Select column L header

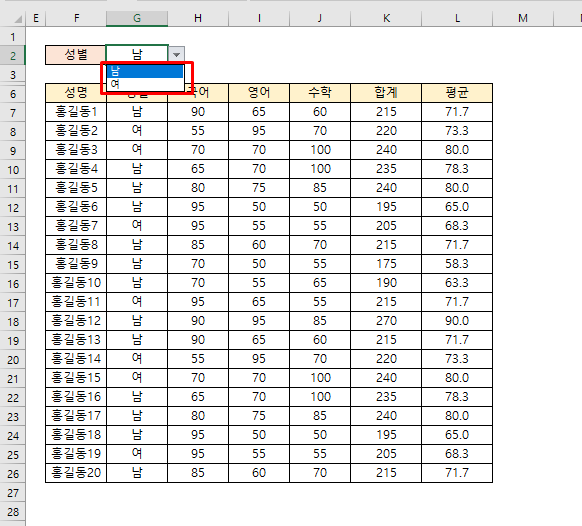[x=457, y=18]
